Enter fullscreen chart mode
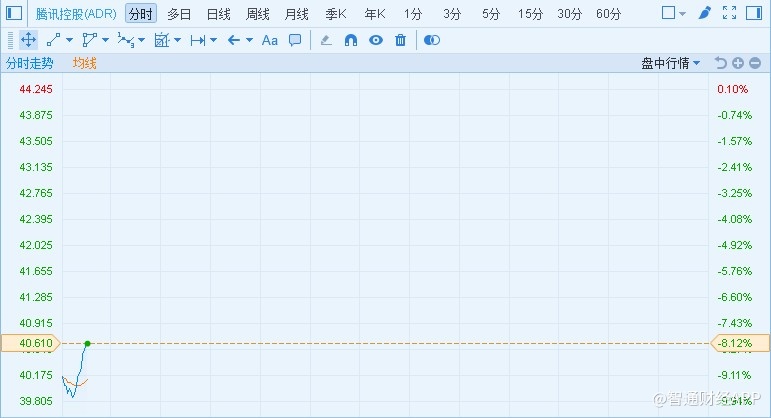The width and height of the screenshot is (771, 418). pos(729,13)
